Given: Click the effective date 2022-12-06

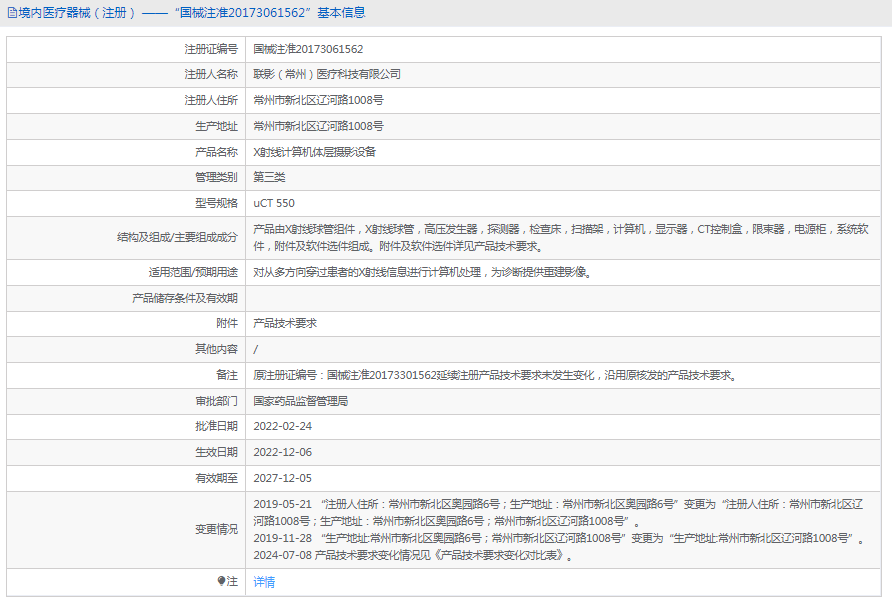Looking at the screenshot, I should [283, 452].
